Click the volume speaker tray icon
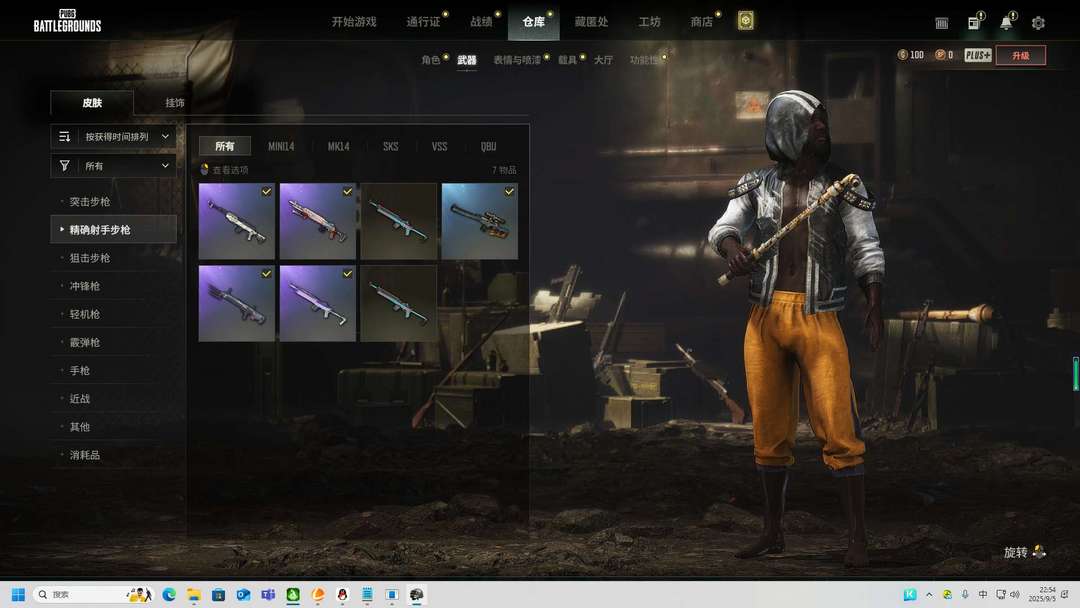The width and height of the screenshot is (1080, 608). pos(1015,594)
